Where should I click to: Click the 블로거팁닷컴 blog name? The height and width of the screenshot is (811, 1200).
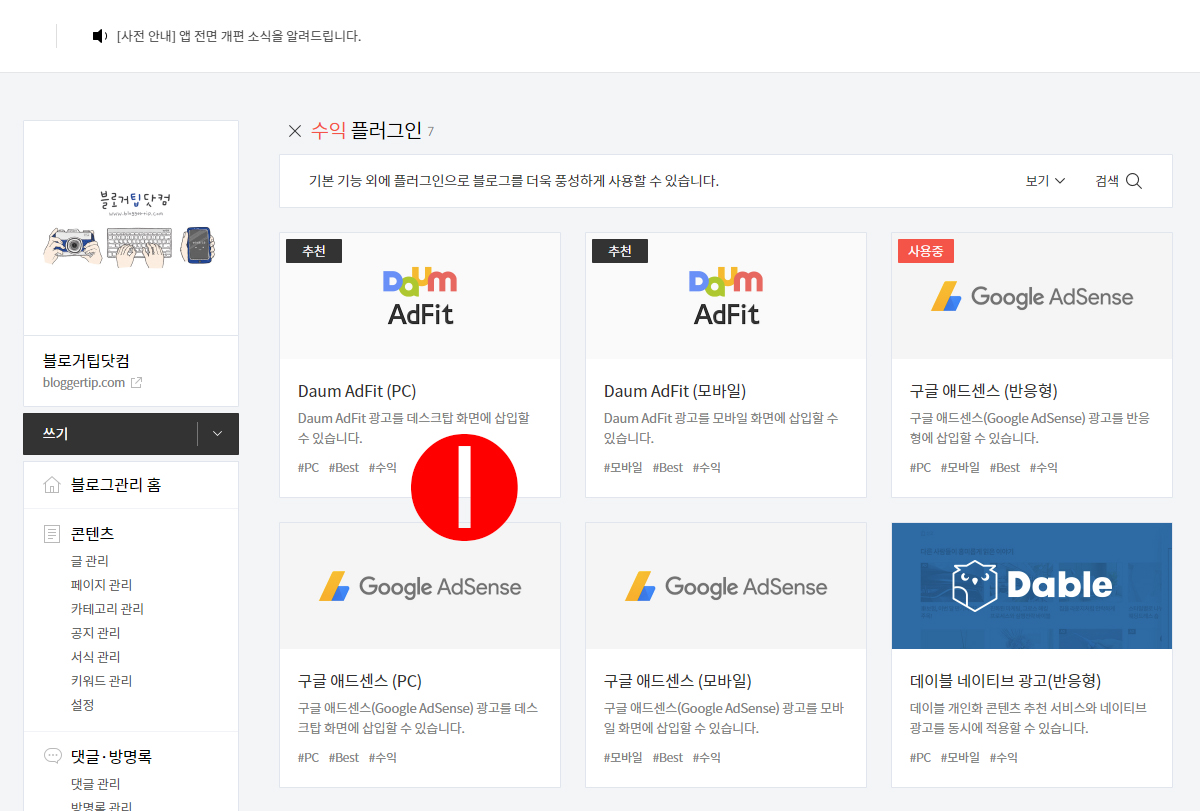click(86, 361)
